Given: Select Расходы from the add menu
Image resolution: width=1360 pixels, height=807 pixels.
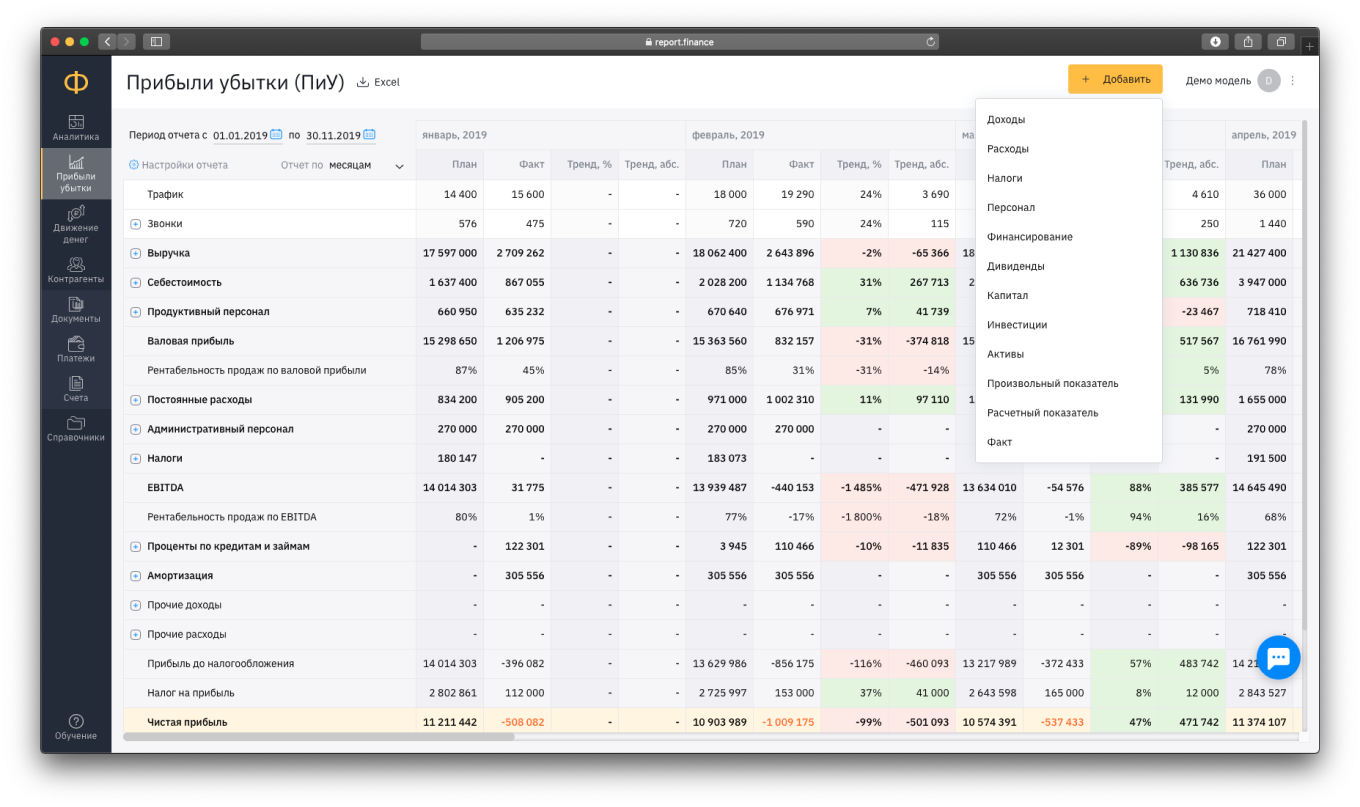Looking at the screenshot, I should 1007,149.
